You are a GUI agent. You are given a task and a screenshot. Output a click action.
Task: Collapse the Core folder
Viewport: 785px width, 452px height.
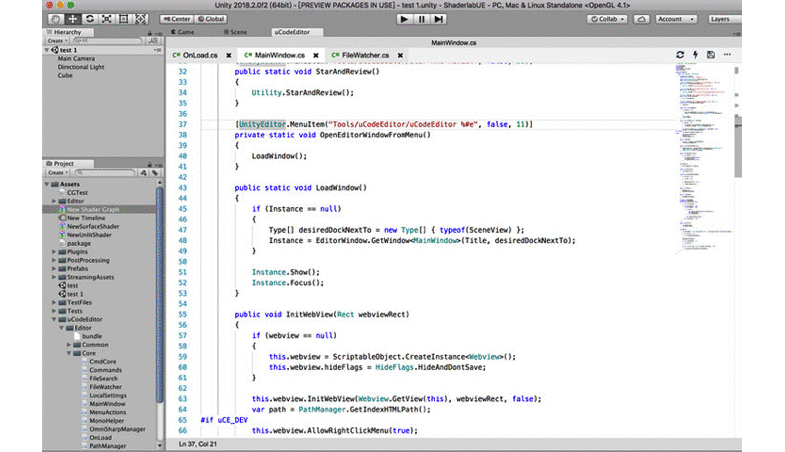point(69,353)
